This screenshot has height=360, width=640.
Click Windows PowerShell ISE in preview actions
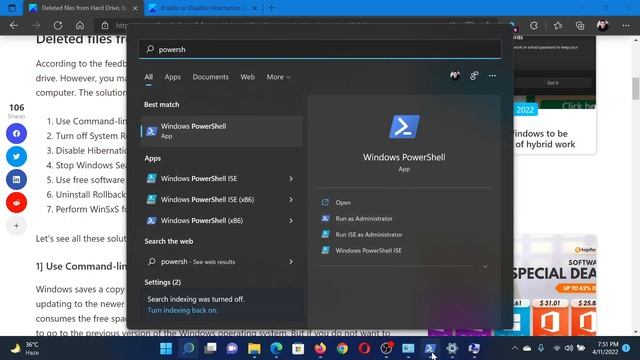368,251
